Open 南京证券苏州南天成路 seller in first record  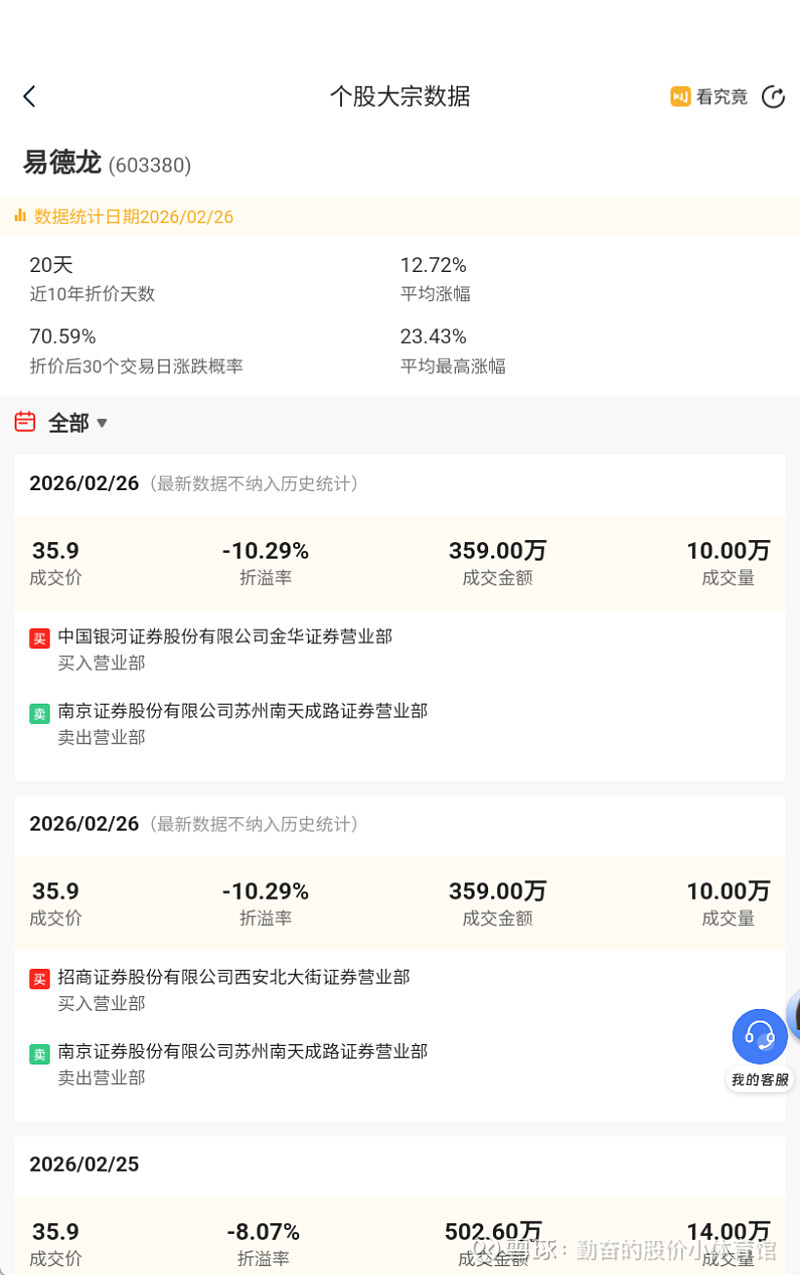pos(242,711)
